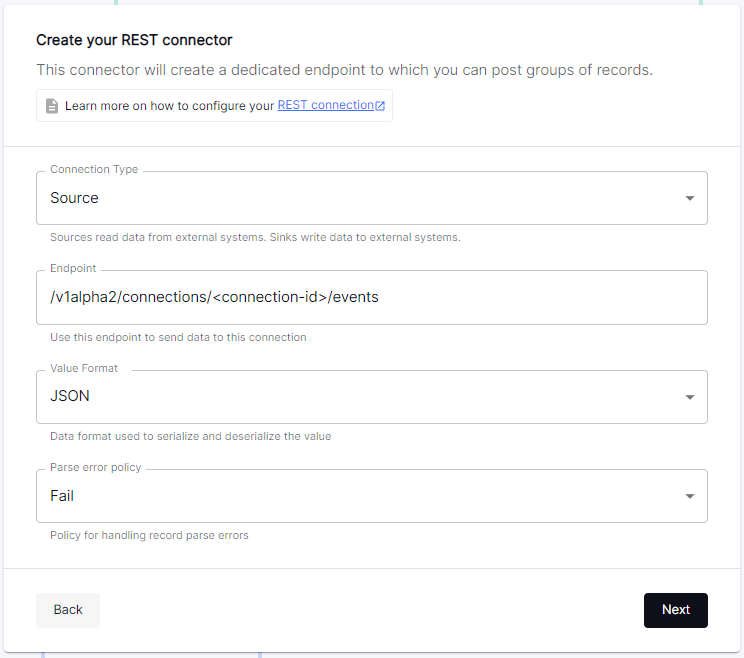Click the "Fail" value in Parse error policy

[62, 496]
